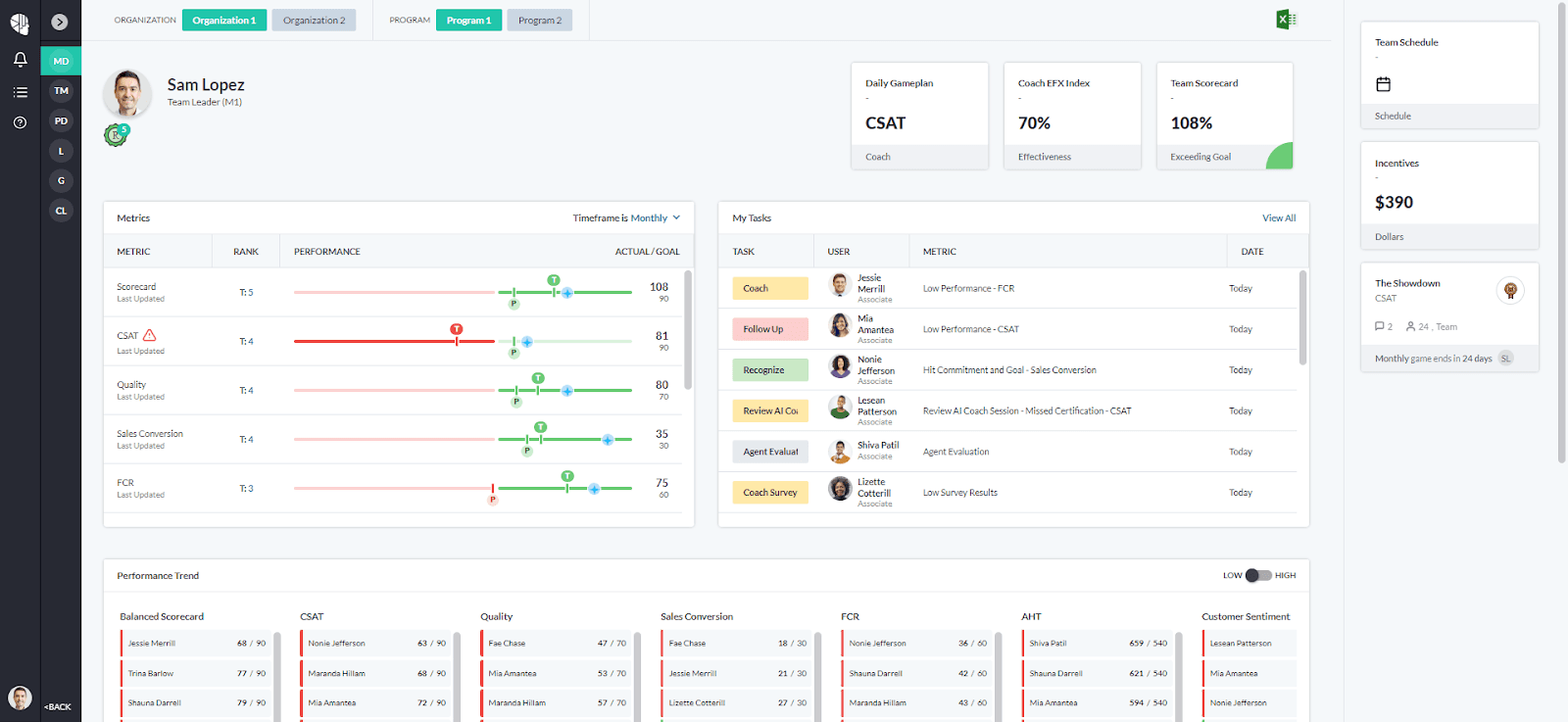Click the CSAT warning triangle icon

click(x=150, y=335)
